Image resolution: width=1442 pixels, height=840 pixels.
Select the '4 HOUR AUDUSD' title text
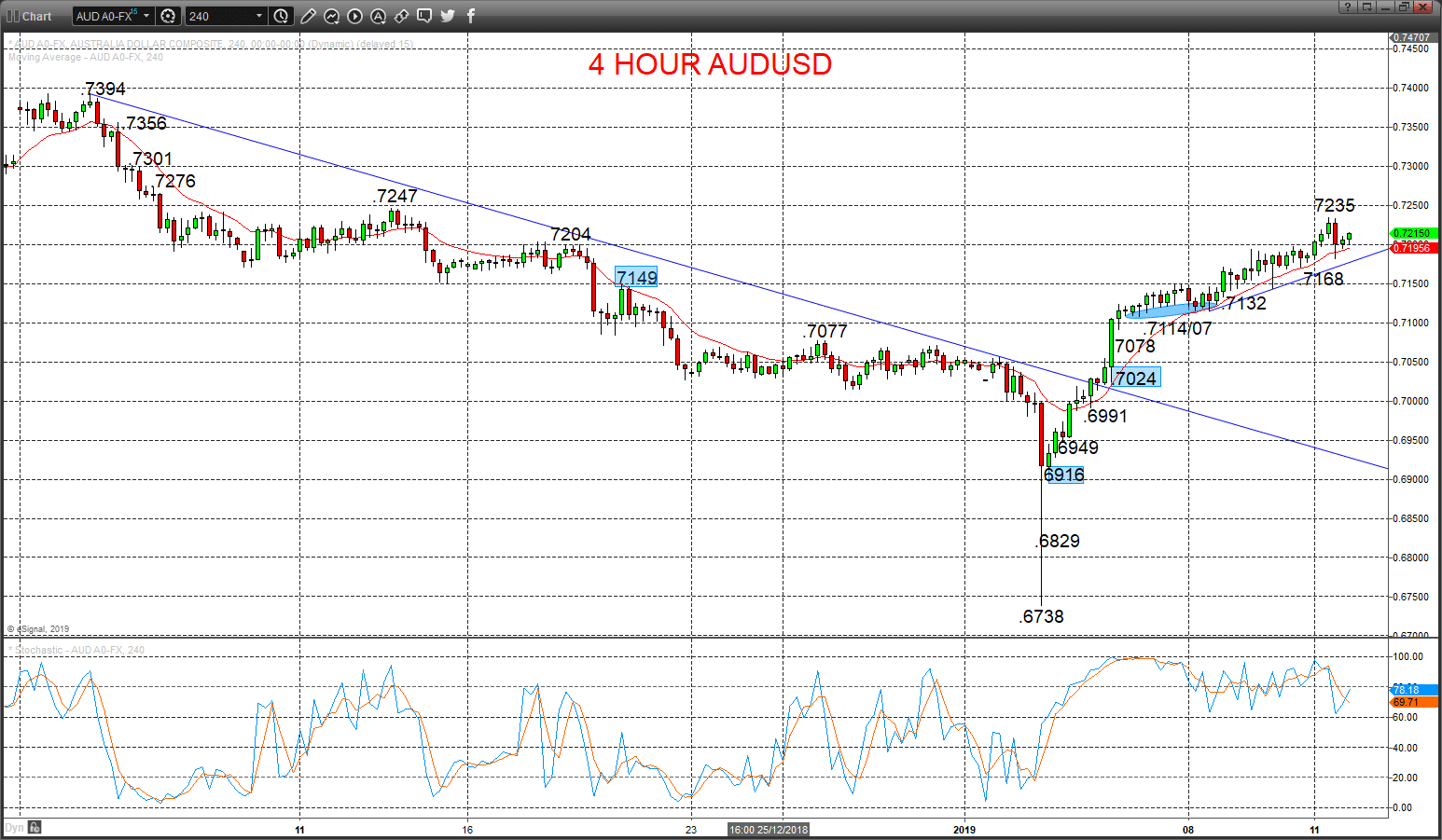point(710,63)
